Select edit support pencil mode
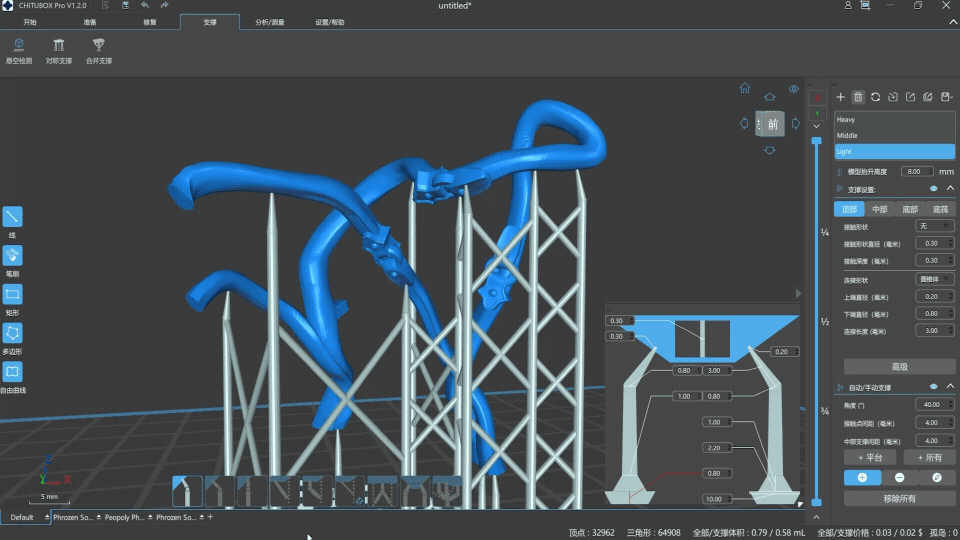Screen dimensions: 960x540 (937, 478)
